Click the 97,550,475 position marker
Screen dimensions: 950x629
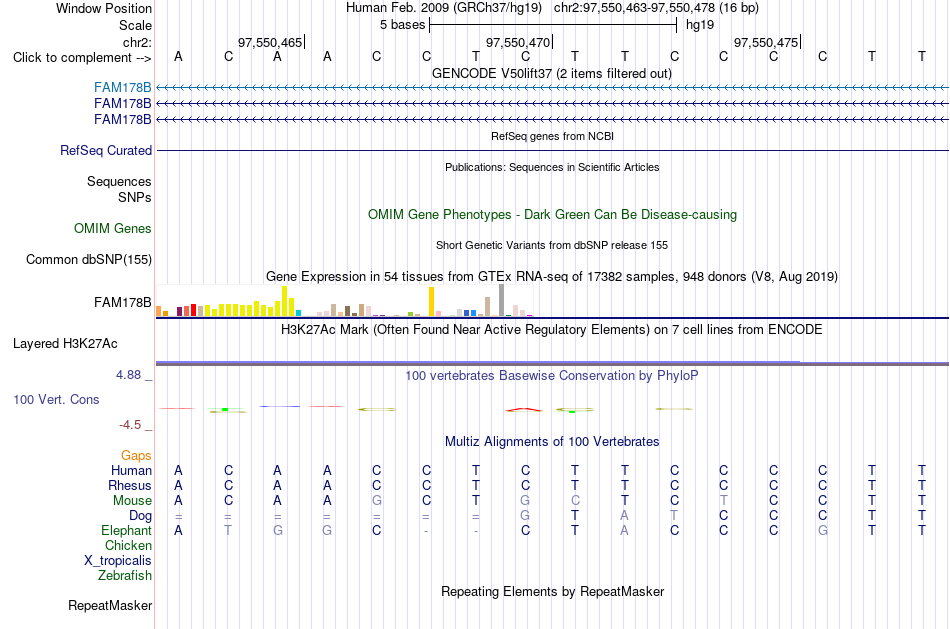(x=766, y=42)
